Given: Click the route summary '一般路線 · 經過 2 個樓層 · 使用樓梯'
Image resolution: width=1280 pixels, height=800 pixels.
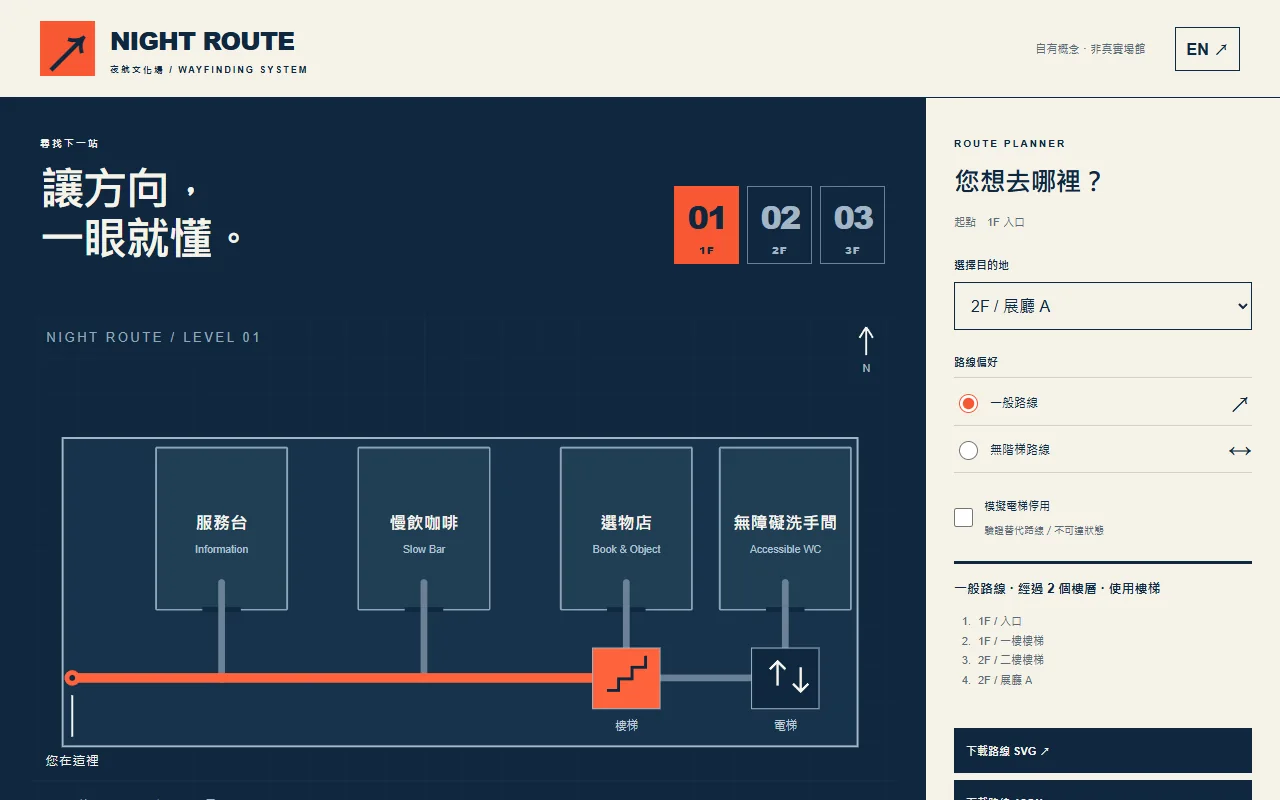Looking at the screenshot, I should point(1057,589).
